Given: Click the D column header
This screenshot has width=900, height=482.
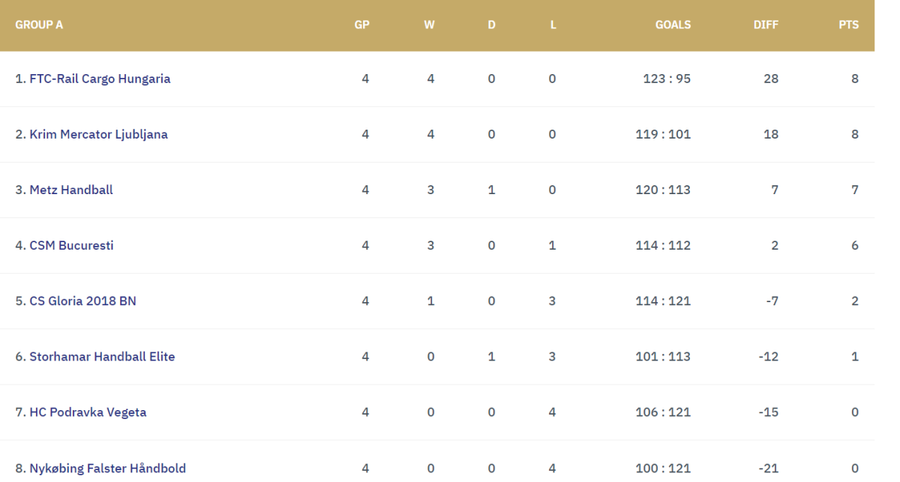Looking at the screenshot, I should [x=491, y=25].
